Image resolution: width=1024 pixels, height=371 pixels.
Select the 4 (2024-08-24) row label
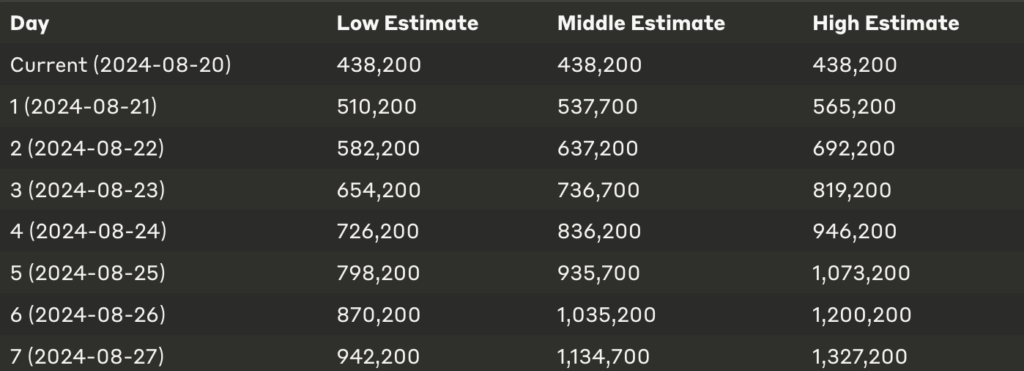point(88,231)
